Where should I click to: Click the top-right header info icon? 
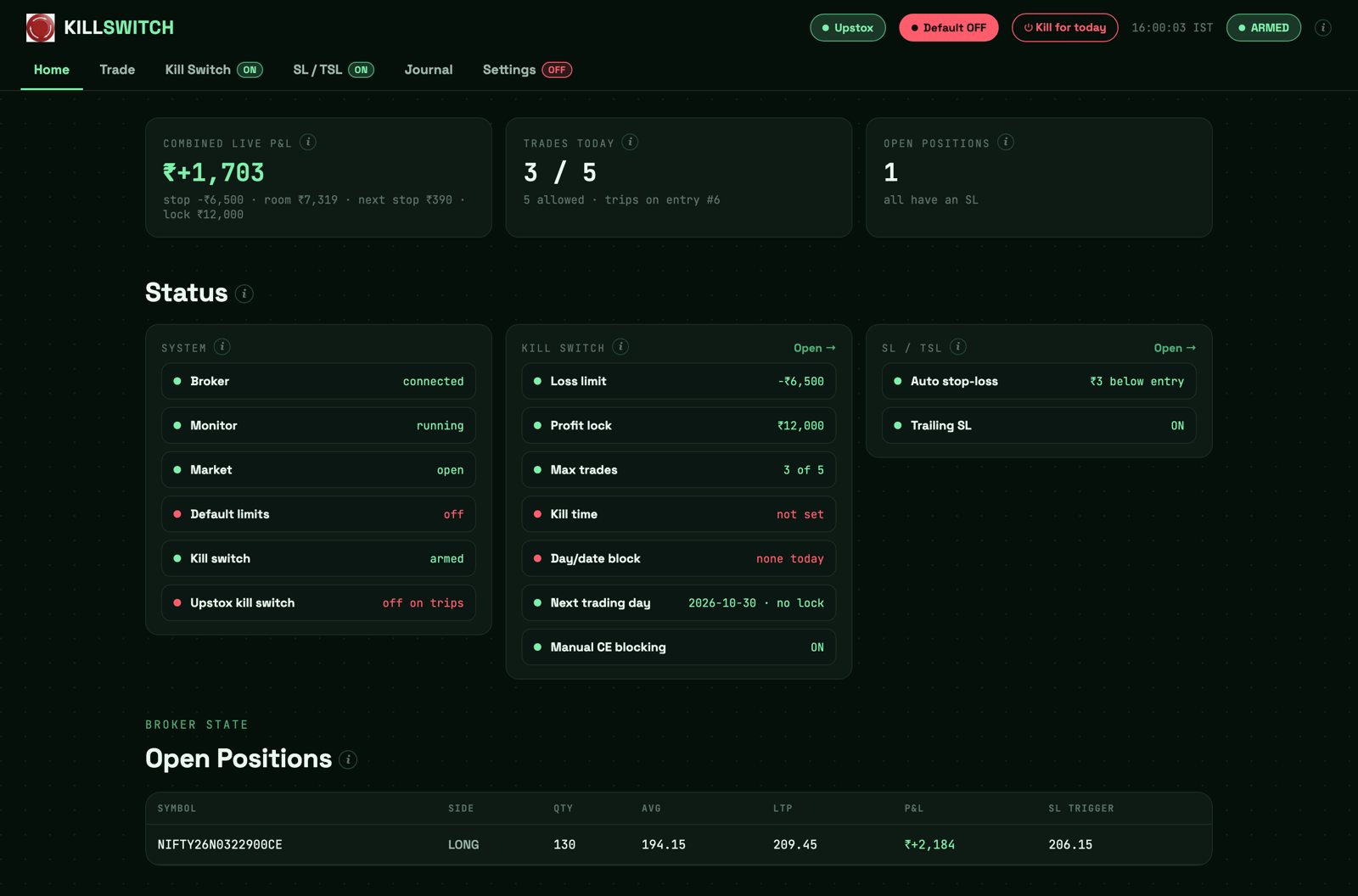(1323, 28)
